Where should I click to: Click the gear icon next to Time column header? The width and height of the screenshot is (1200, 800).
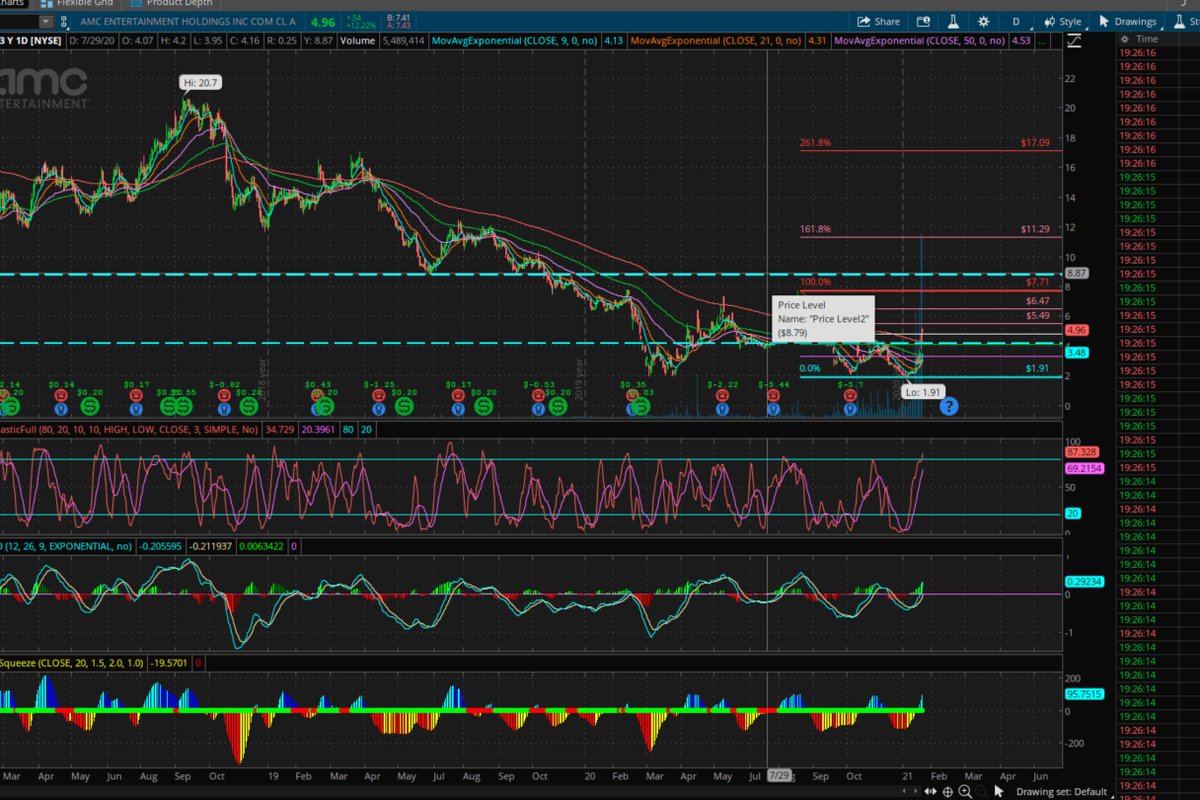[x=1126, y=38]
